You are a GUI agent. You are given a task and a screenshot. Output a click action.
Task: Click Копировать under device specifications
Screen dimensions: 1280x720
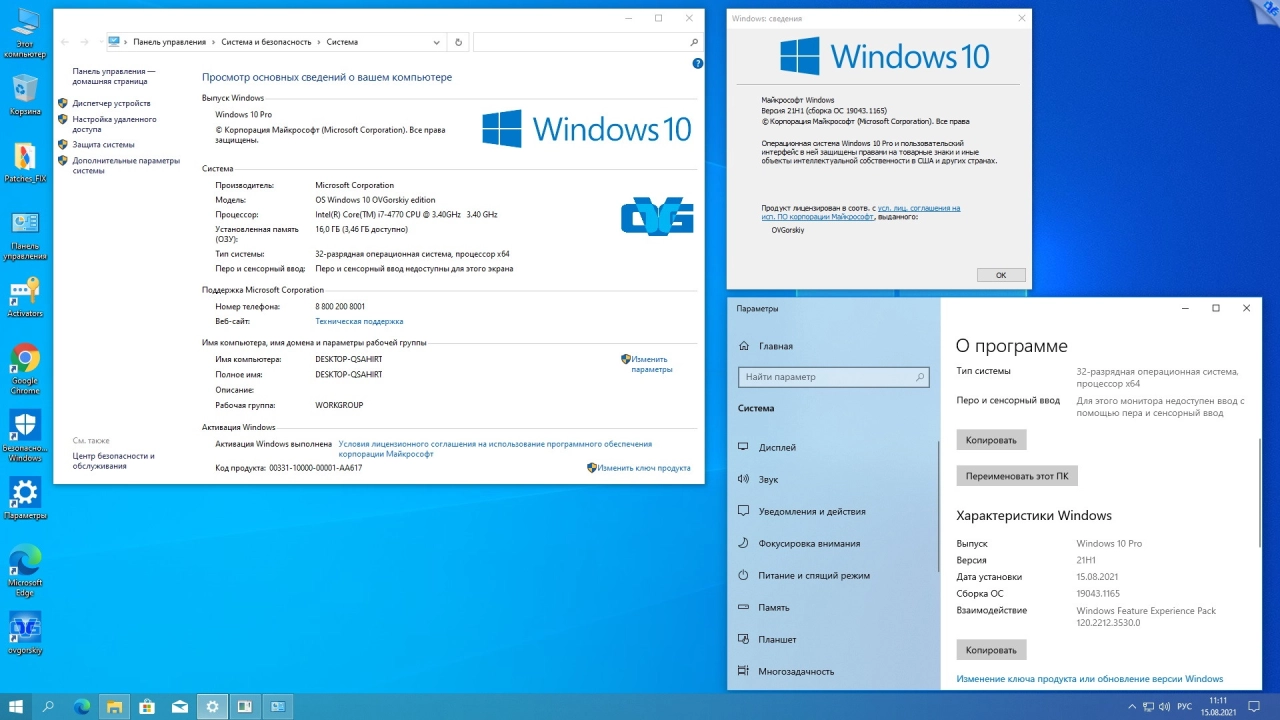[x=991, y=440]
